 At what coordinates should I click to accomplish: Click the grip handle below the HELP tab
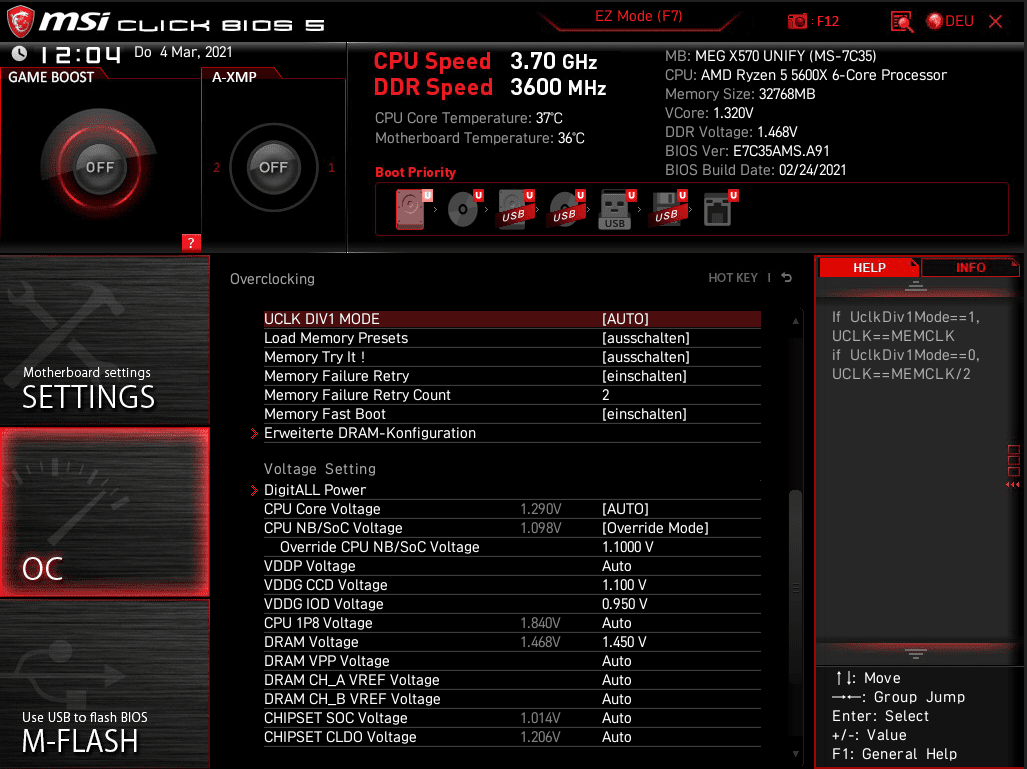point(915,286)
